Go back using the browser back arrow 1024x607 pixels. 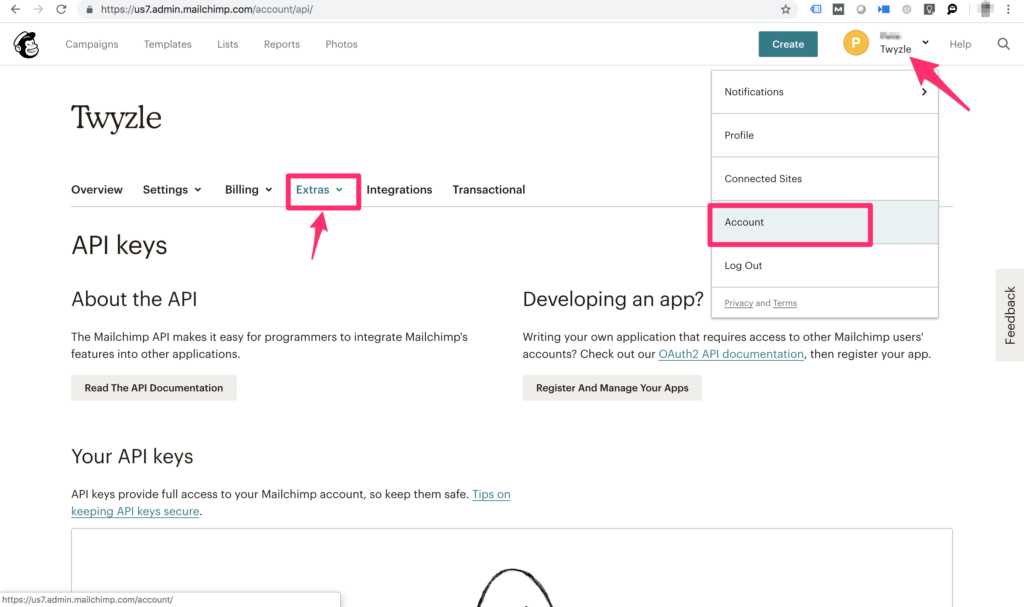(x=15, y=9)
